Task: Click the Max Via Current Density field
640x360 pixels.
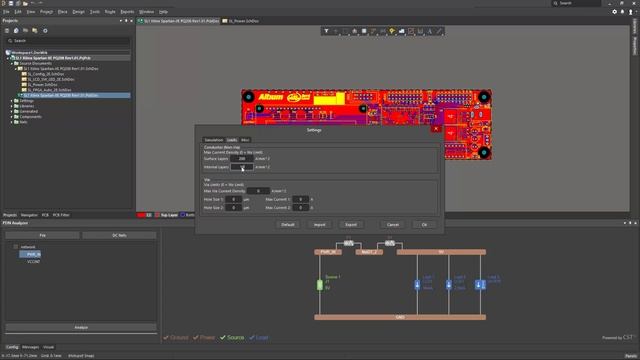Action: pyautogui.click(x=258, y=191)
